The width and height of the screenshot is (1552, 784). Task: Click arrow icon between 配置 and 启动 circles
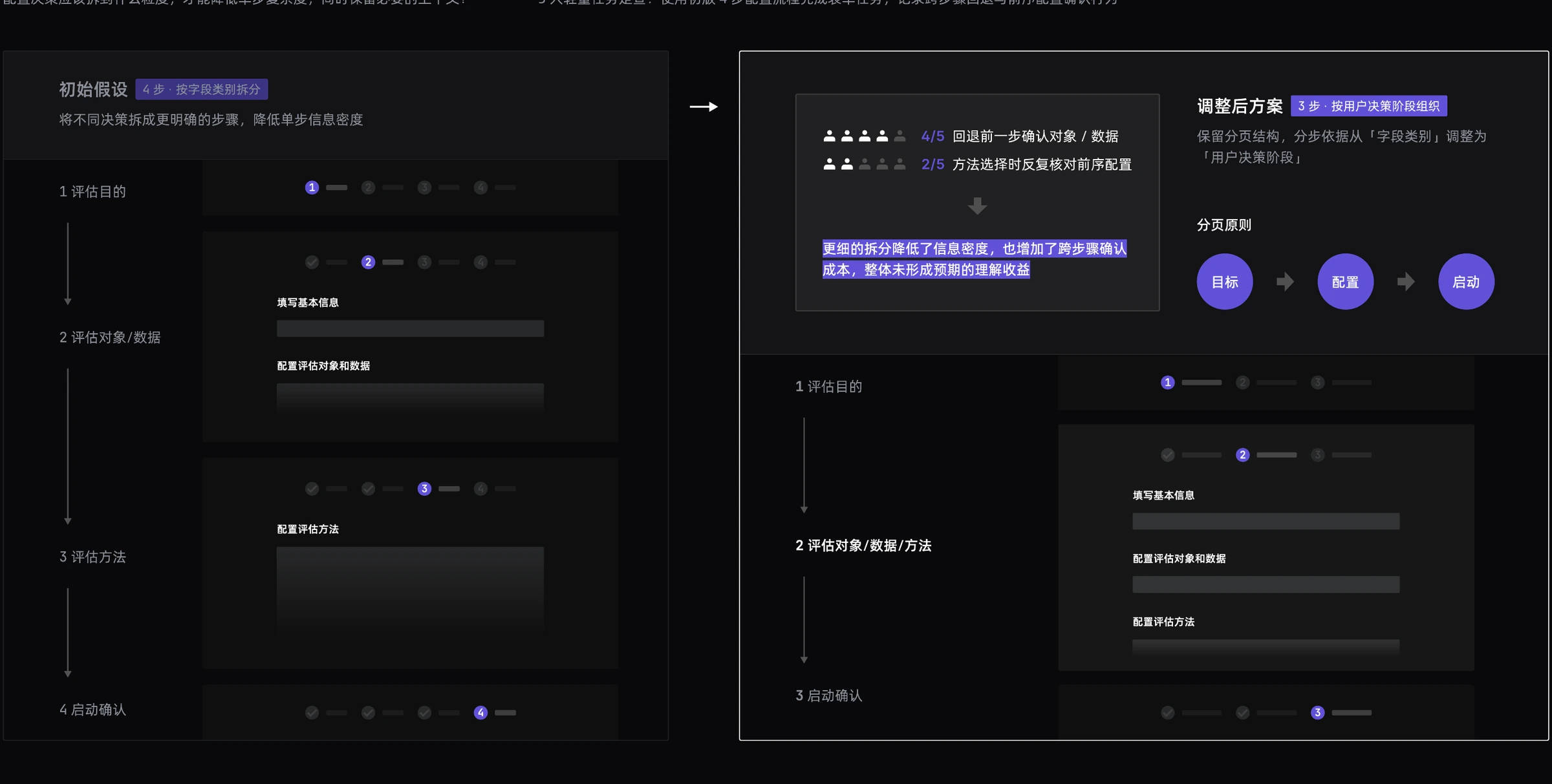pyautogui.click(x=1406, y=281)
